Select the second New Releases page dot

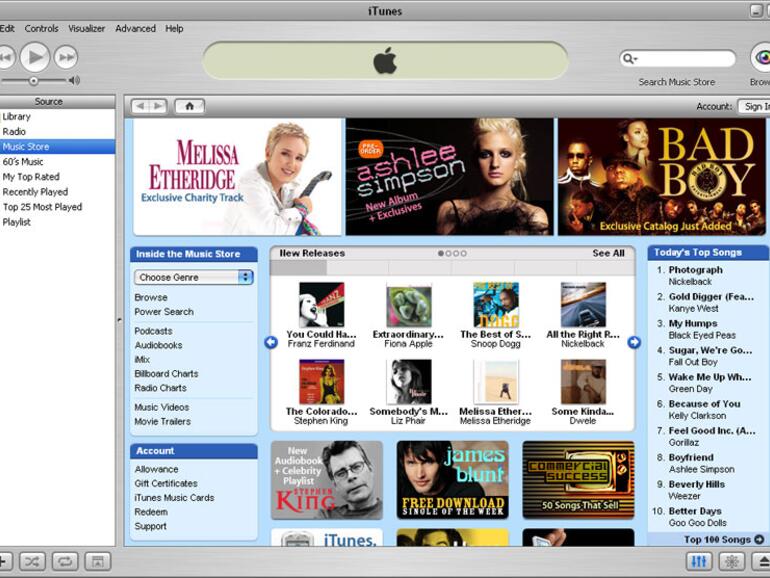pyautogui.click(x=448, y=253)
